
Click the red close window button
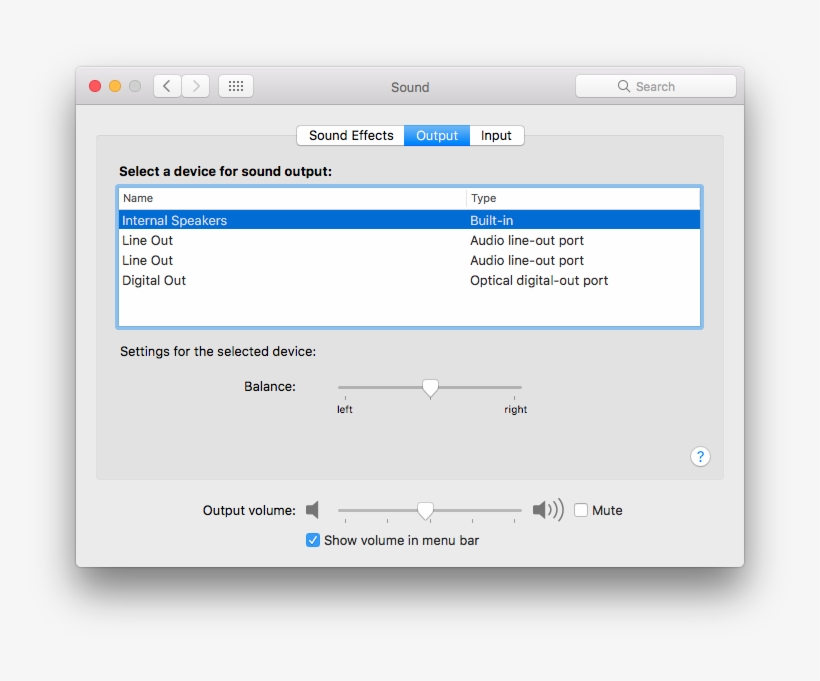click(x=95, y=86)
